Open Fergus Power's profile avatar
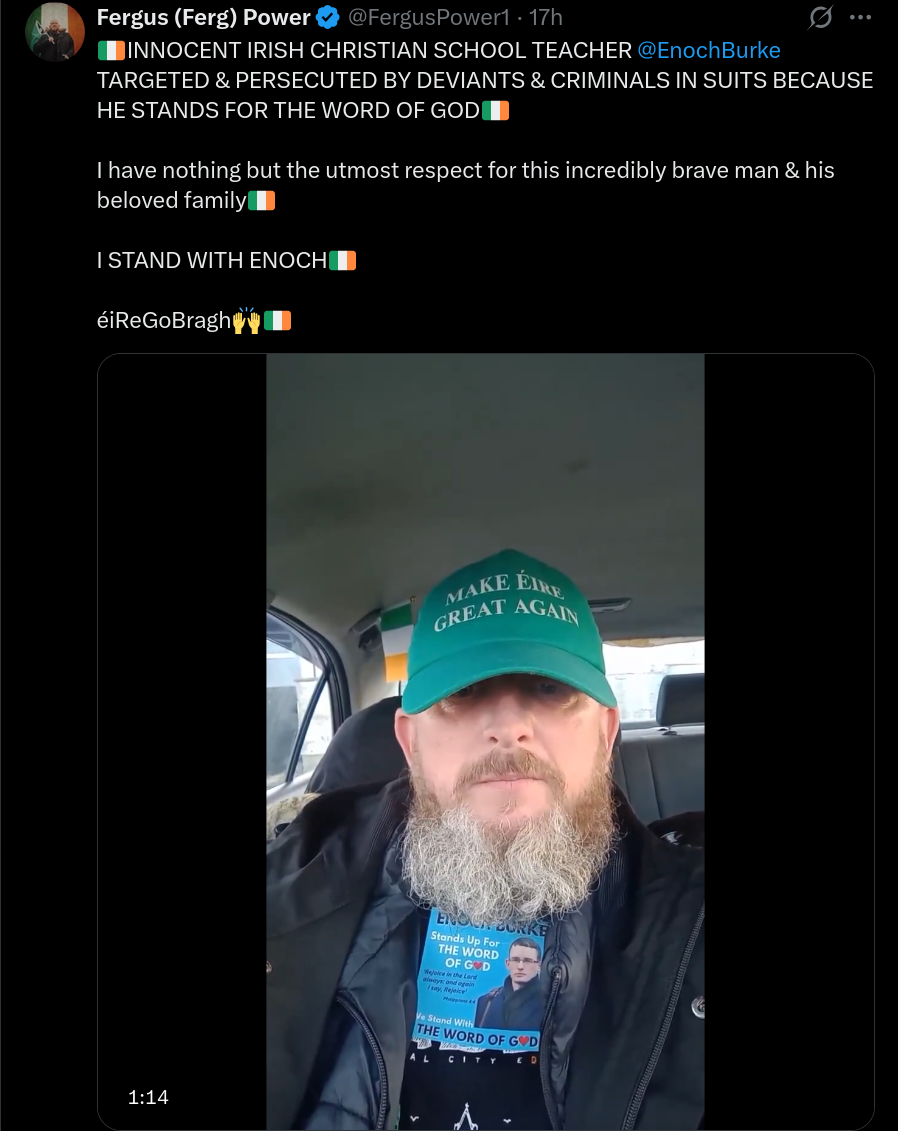The width and height of the screenshot is (898, 1131). pos(55,32)
